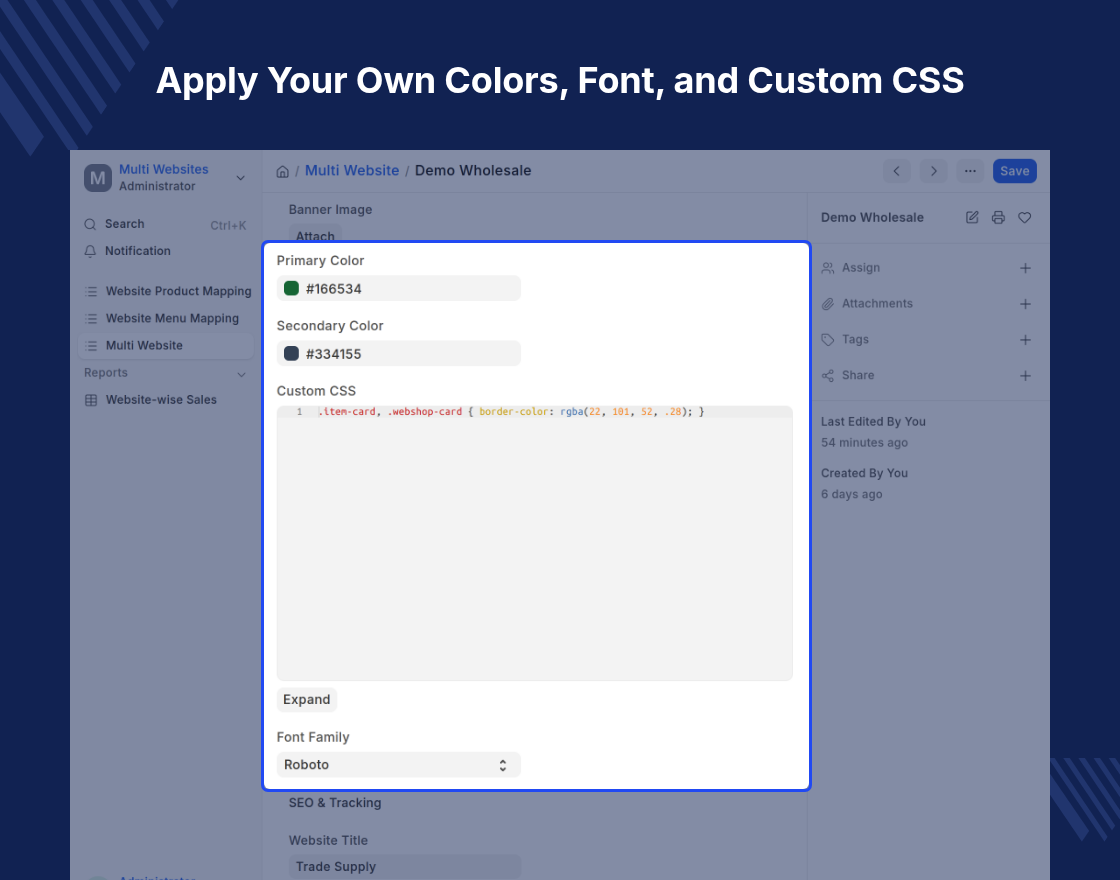Open the edit icon beside Demo Wholesale

point(971,217)
